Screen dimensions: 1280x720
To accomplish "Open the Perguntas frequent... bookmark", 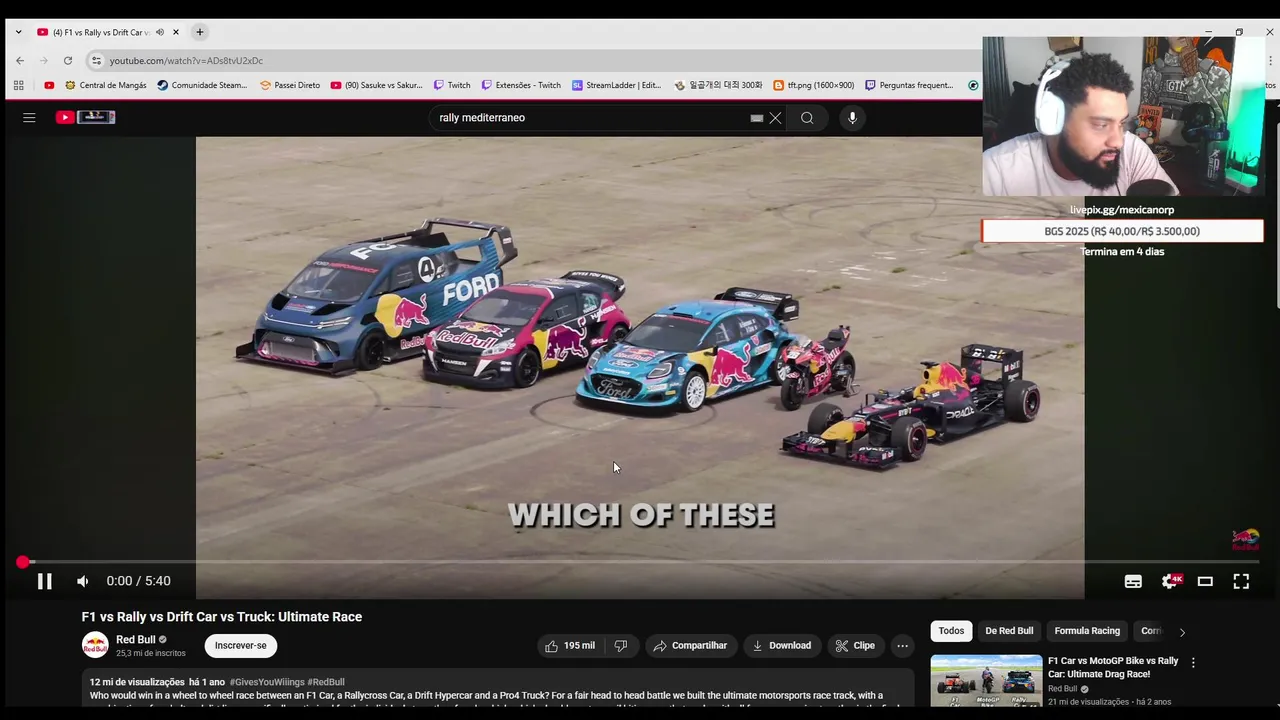I will click(x=909, y=85).
